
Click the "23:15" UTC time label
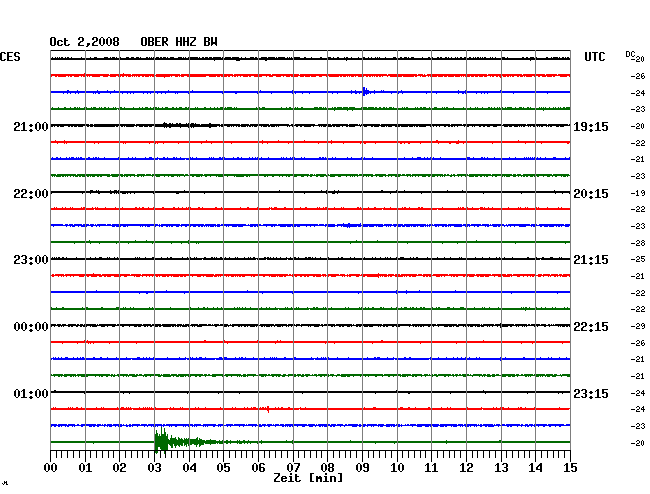point(591,393)
